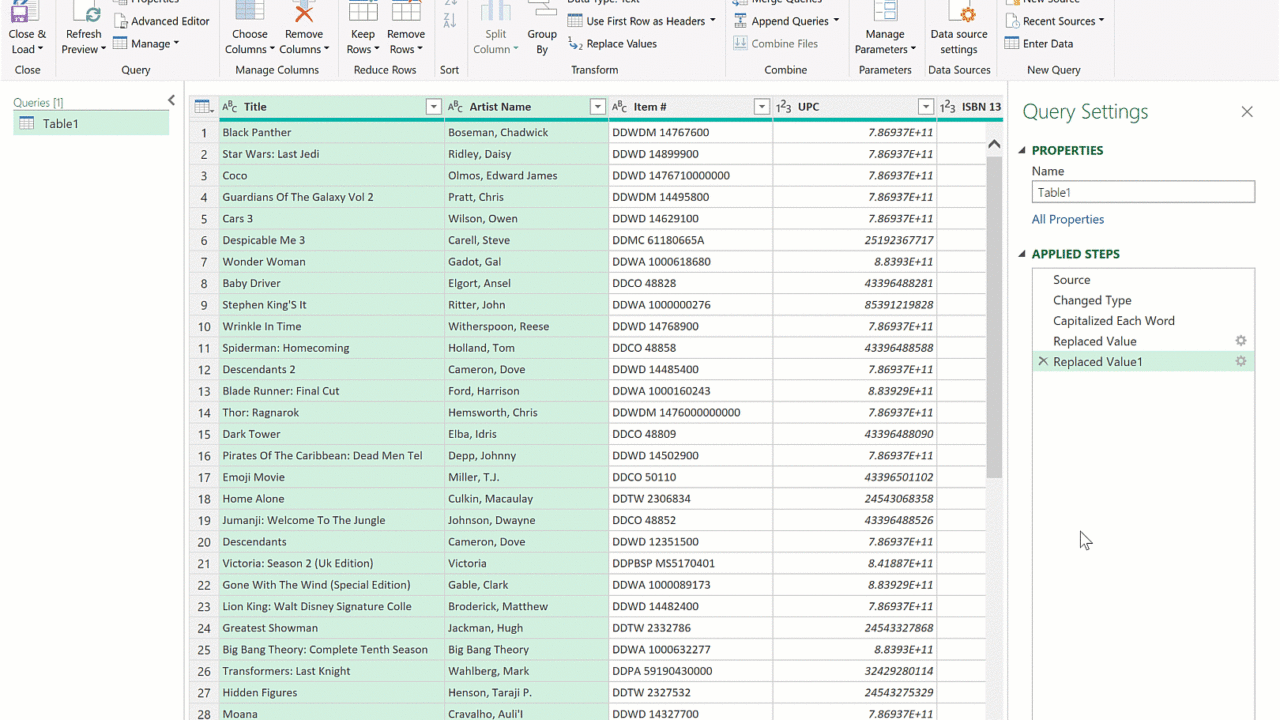Collapse the APPLIED STEPS section
Viewport: 1280px width, 720px height.
pyautogui.click(x=1022, y=255)
